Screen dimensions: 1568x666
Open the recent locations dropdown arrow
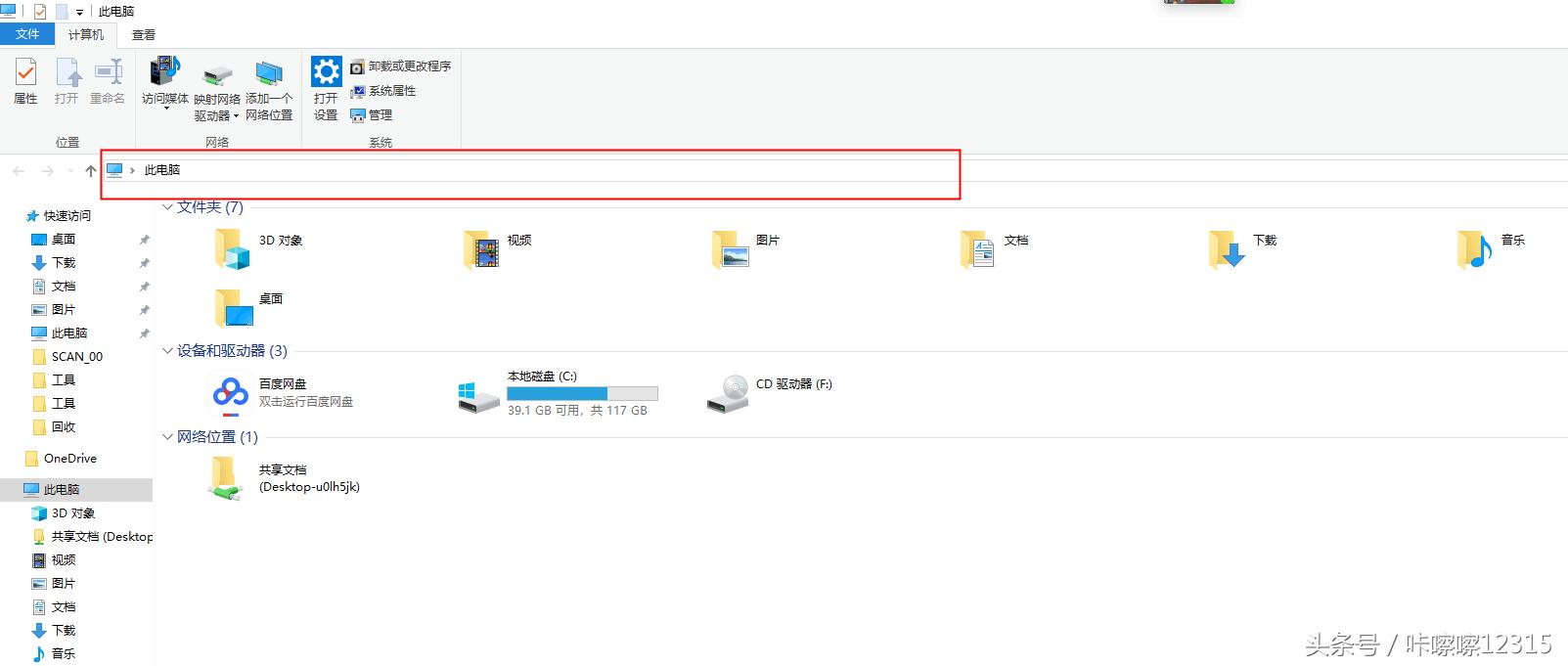(x=70, y=171)
